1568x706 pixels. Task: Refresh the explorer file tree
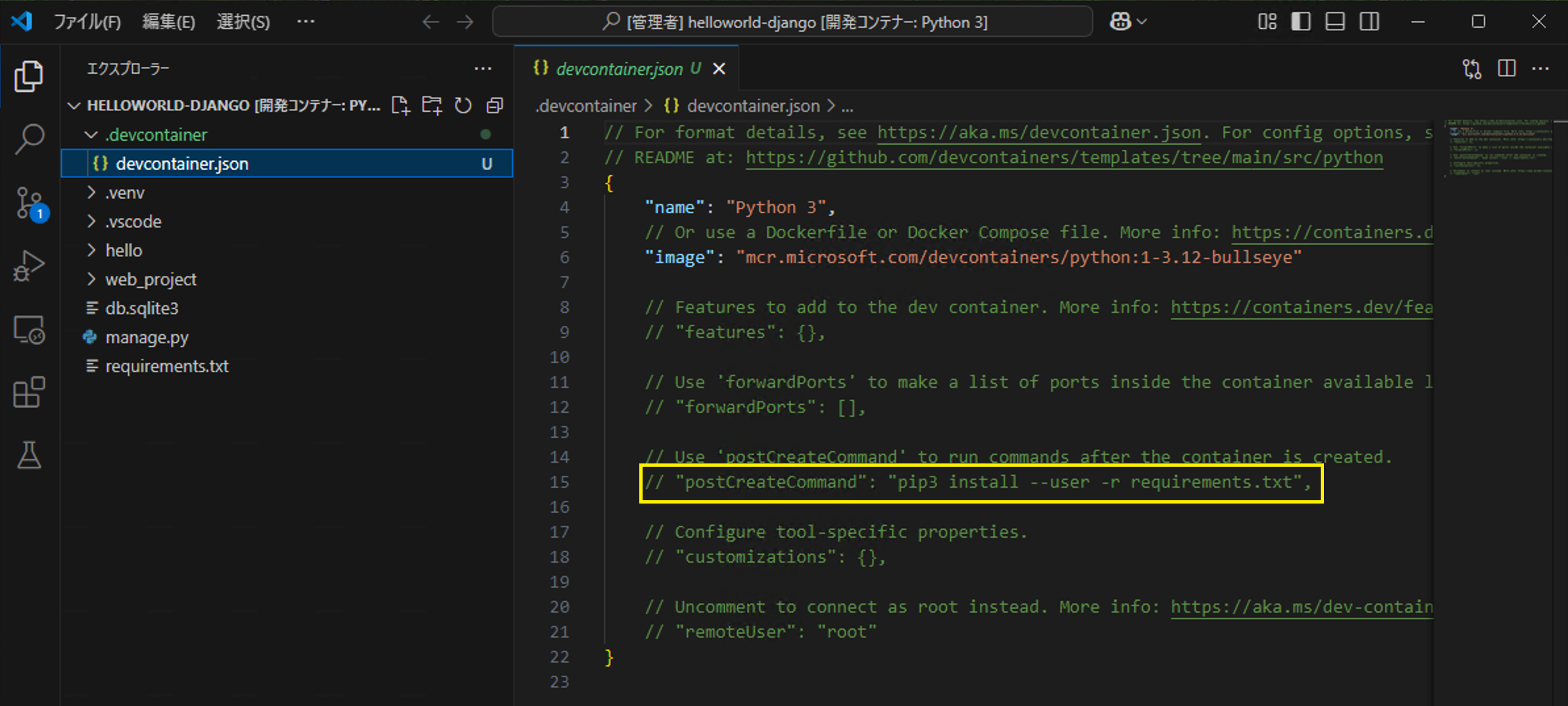tap(463, 105)
